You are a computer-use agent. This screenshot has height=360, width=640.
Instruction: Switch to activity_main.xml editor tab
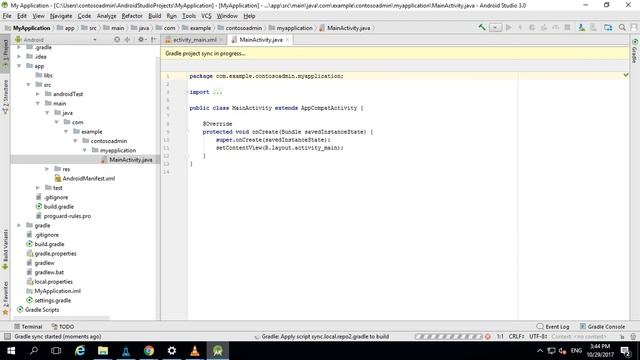point(194,40)
